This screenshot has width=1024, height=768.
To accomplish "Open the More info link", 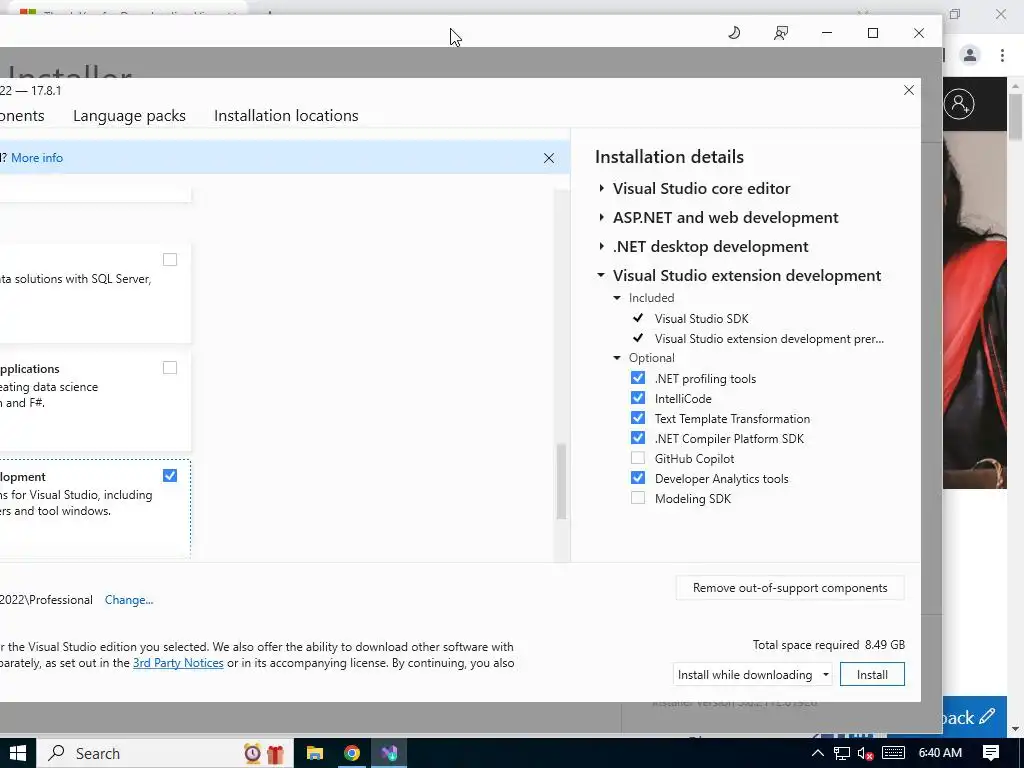I will tap(37, 157).
